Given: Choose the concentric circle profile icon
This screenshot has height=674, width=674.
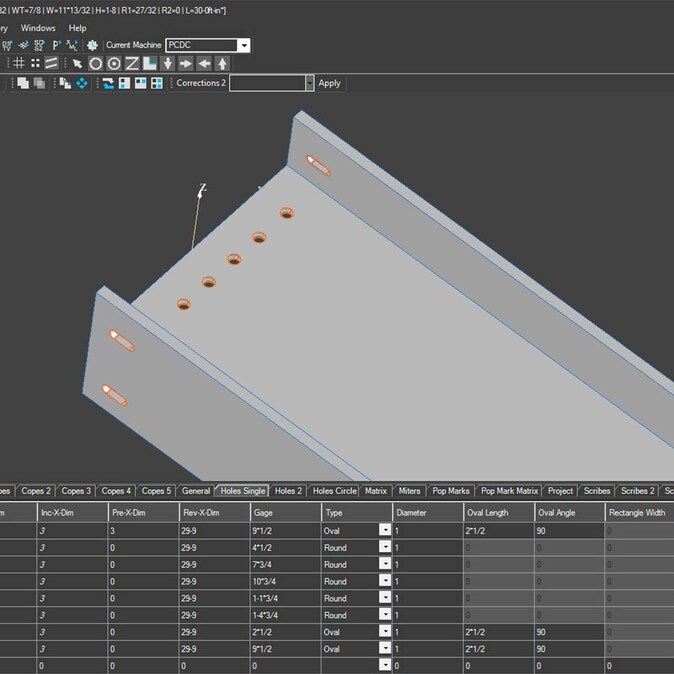Looking at the screenshot, I should tap(114, 64).
